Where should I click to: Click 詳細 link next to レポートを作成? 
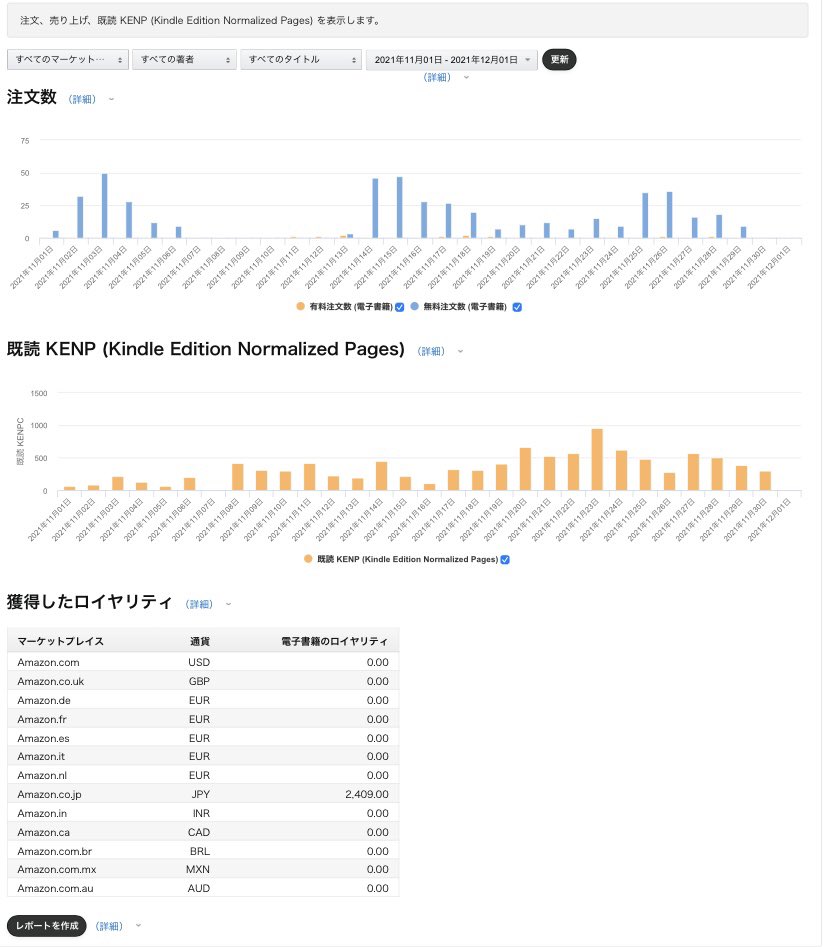pyautogui.click(x=109, y=926)
